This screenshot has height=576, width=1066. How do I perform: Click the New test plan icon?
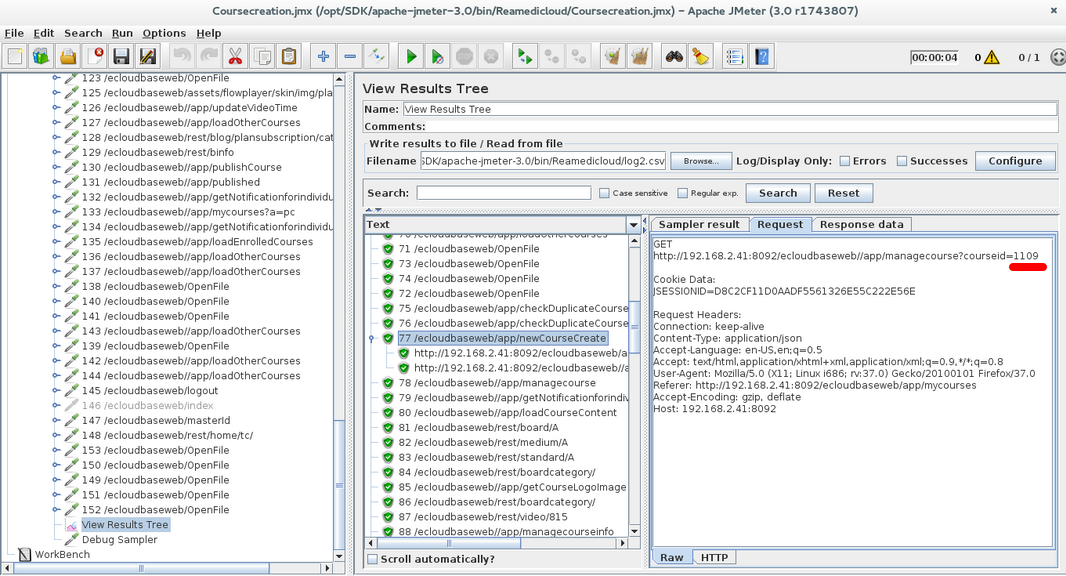[x=15, y=57]
